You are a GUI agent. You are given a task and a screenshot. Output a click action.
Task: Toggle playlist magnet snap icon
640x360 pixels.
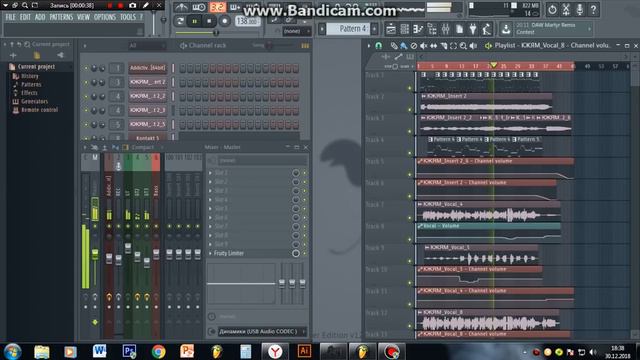click(x=378, y=46)
